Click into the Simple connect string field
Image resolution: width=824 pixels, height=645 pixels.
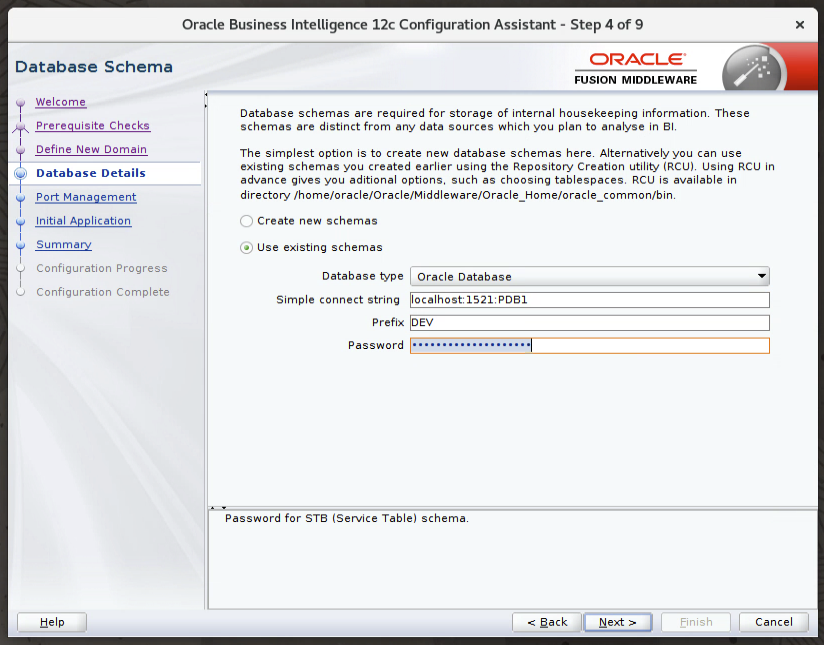point(590,300)
